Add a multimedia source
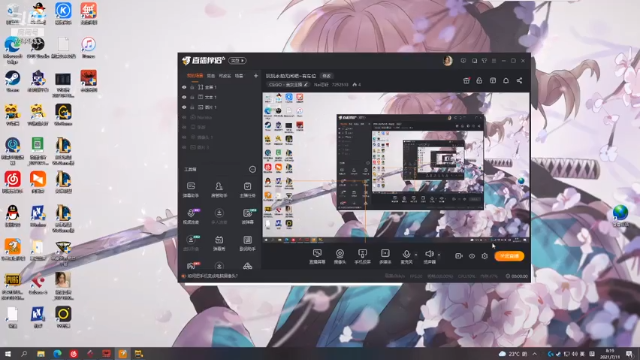 [x=385, y=256]
